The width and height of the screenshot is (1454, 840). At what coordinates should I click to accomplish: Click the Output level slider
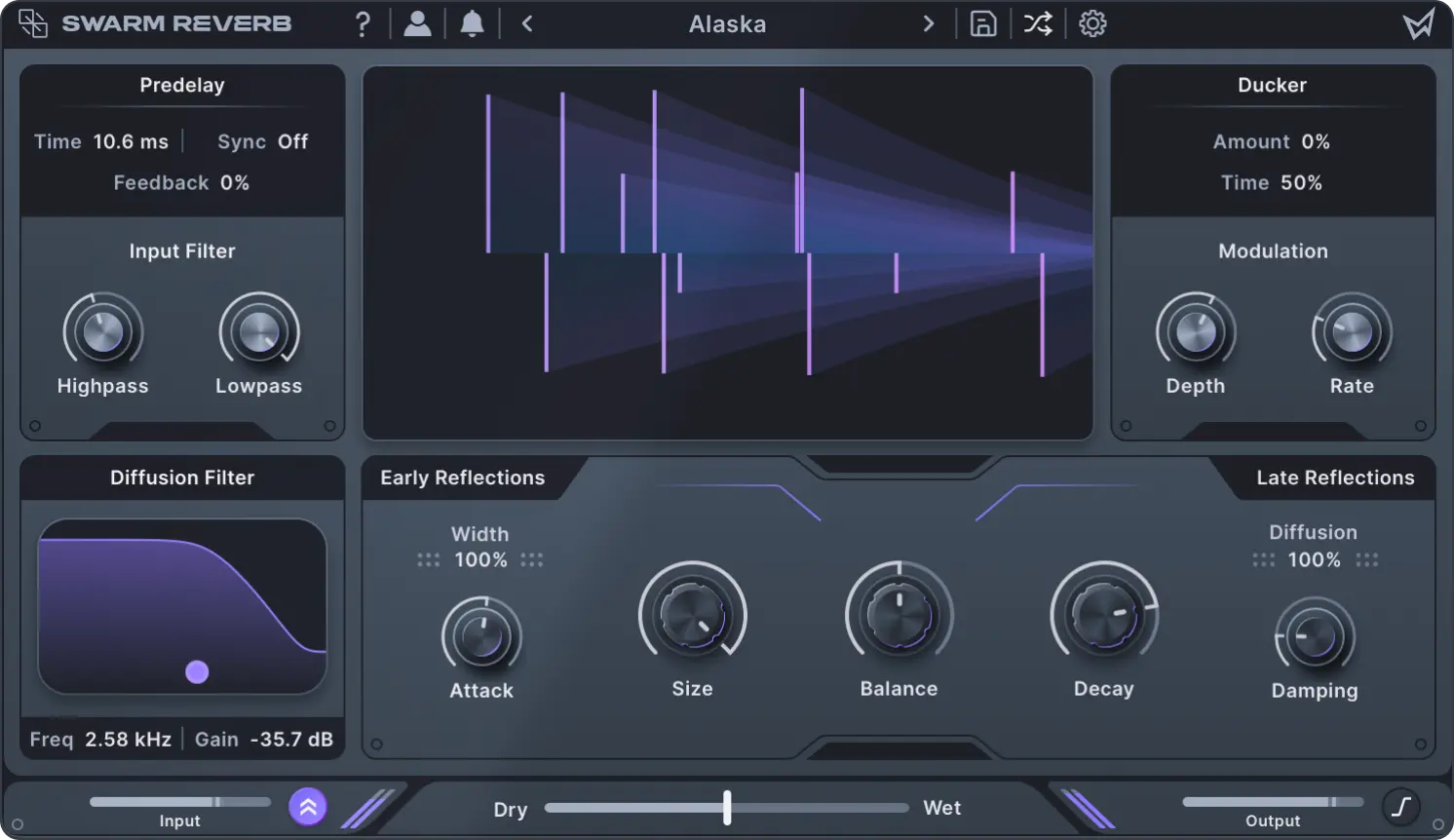[x=1273, y=802]
